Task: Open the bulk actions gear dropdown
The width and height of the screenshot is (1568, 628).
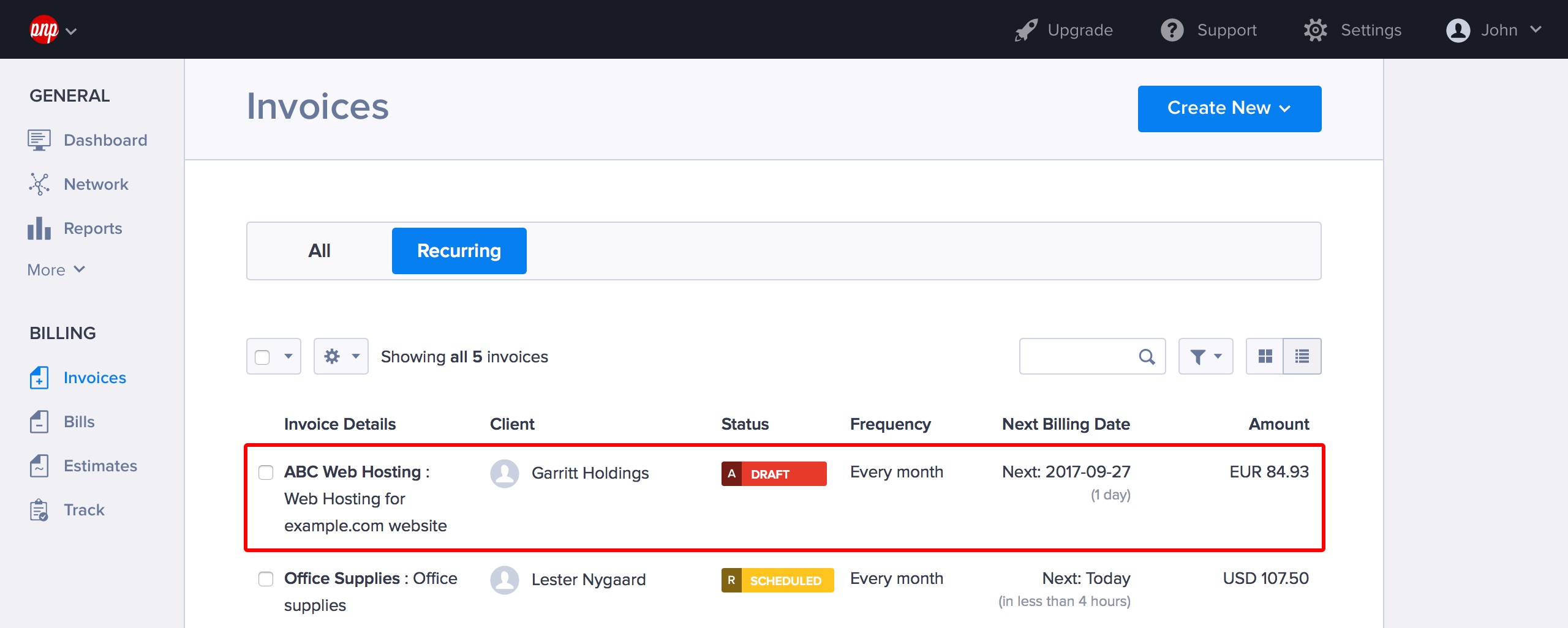Action: pos(341,356)
